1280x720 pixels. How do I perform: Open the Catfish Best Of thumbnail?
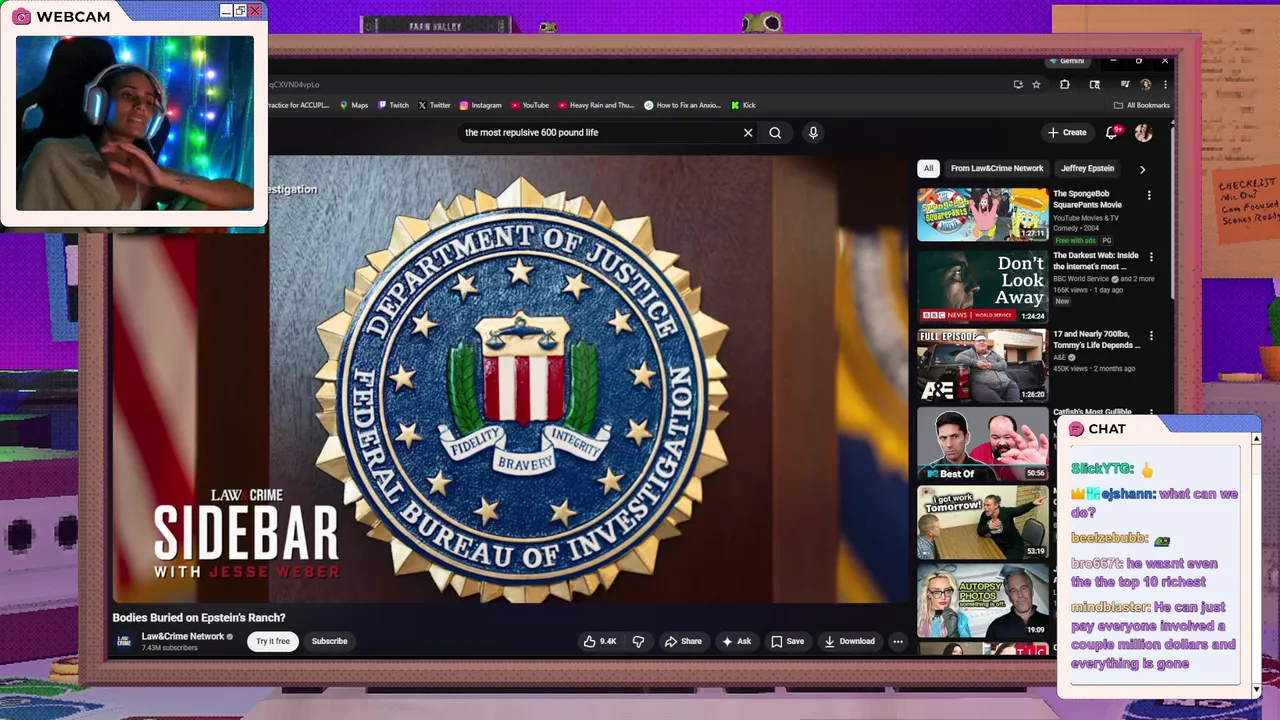click(982, 443)
